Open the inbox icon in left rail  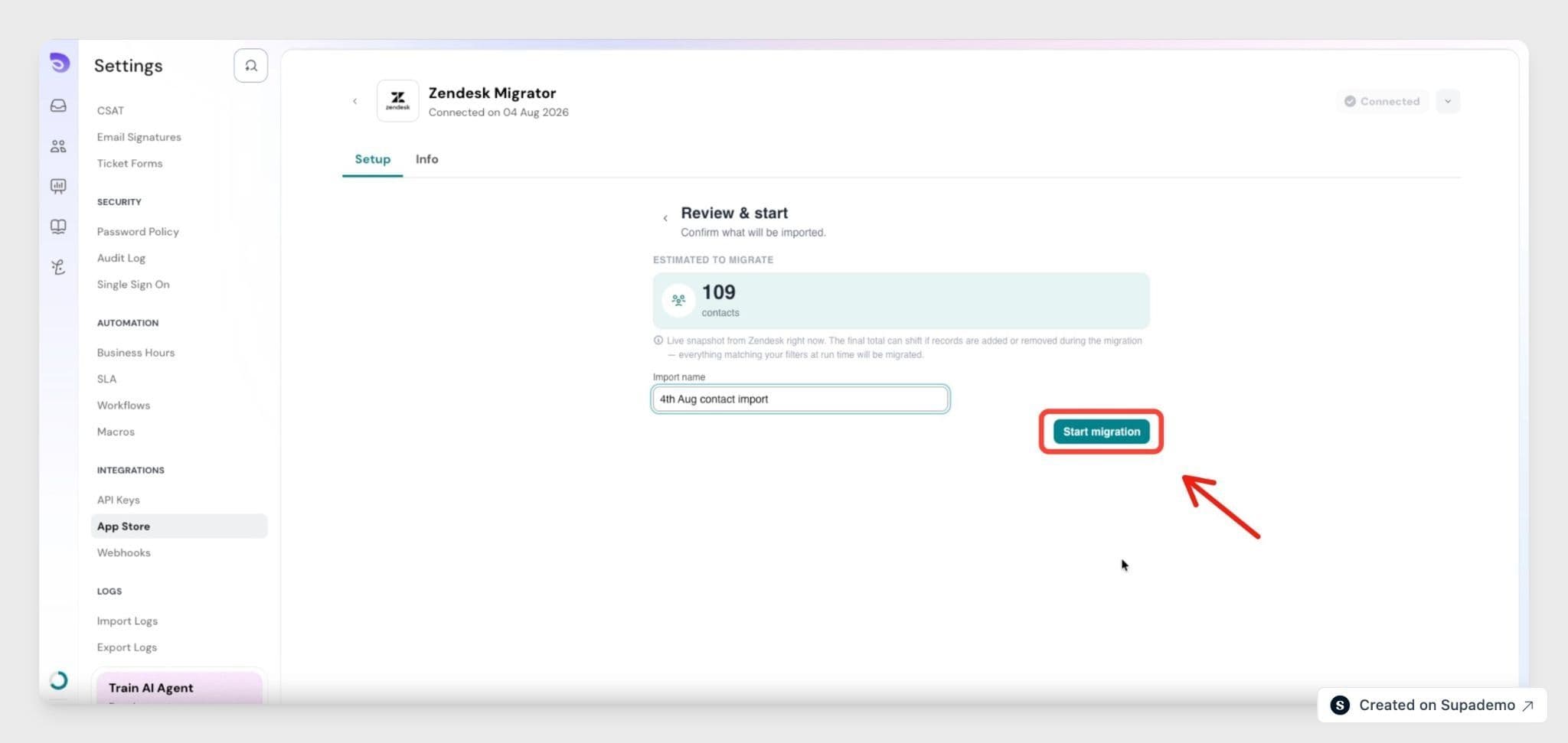click(58, 106)
